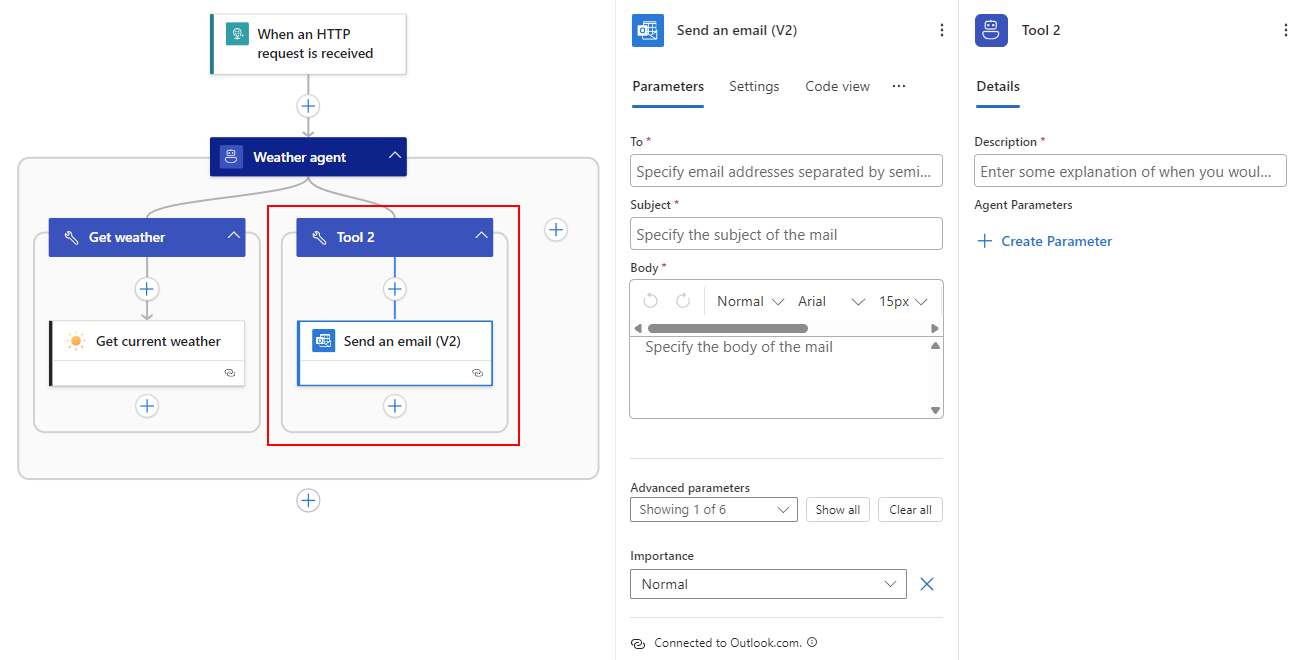The height and width of the screenshot is (660, 1300).
Task: Click plus icon below Get current weather
Action: coord(147,406)
